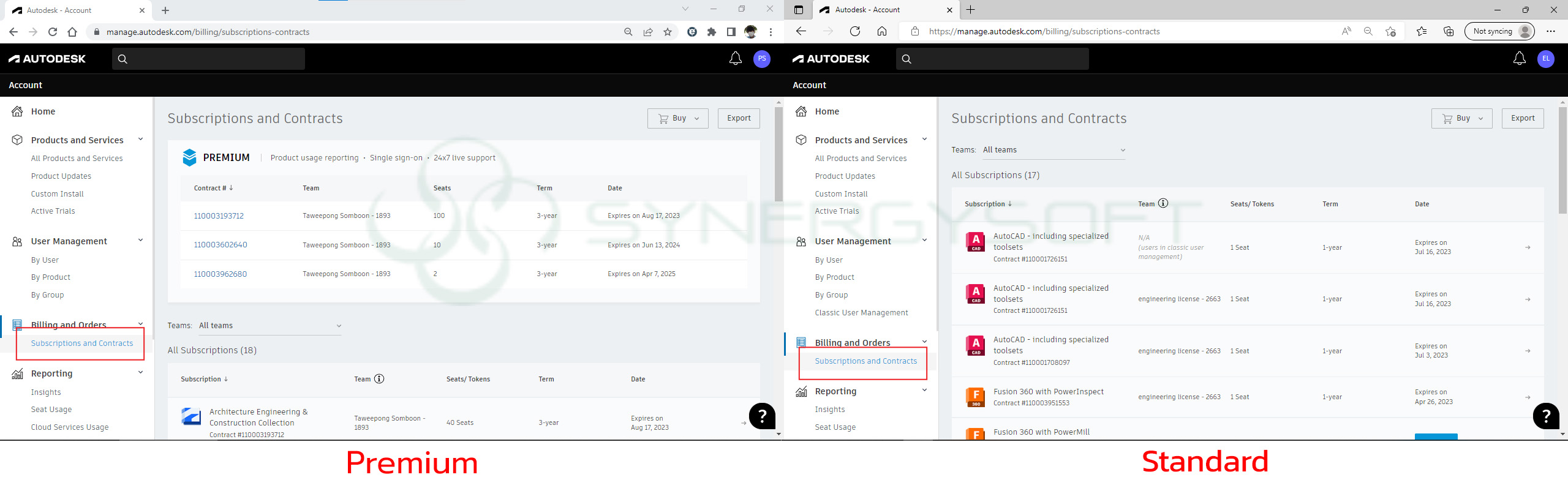This screenshot has height=480, width=1568.
Task: Collapse Billing and Orders in Standard sidebar
Action: coord(924,342)
